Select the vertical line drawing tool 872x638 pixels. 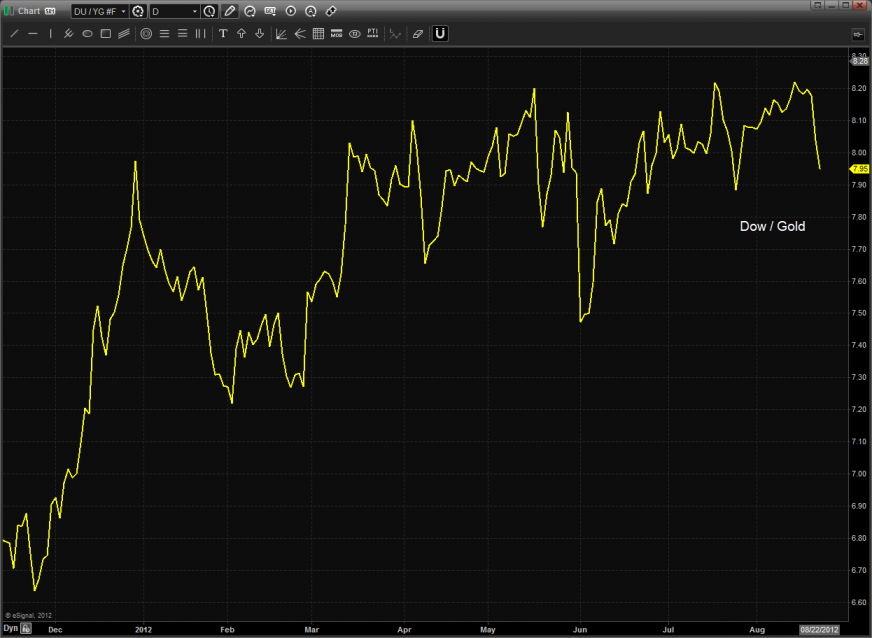51,34
